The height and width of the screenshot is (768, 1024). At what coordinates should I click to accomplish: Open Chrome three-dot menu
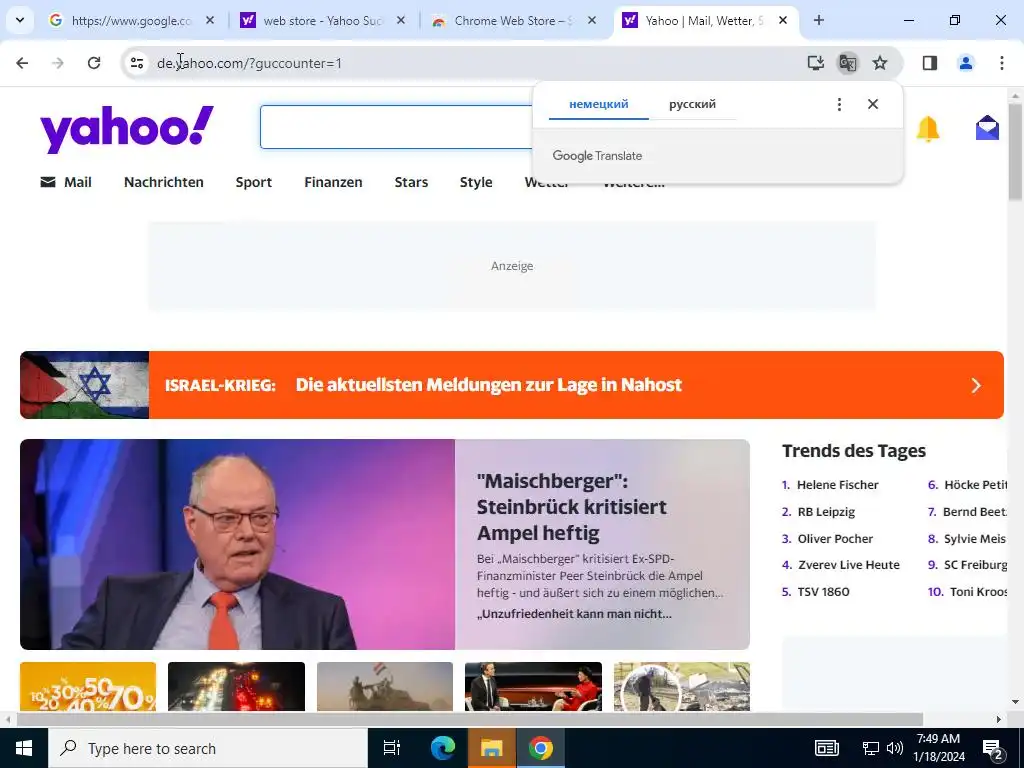[1002, 63]
